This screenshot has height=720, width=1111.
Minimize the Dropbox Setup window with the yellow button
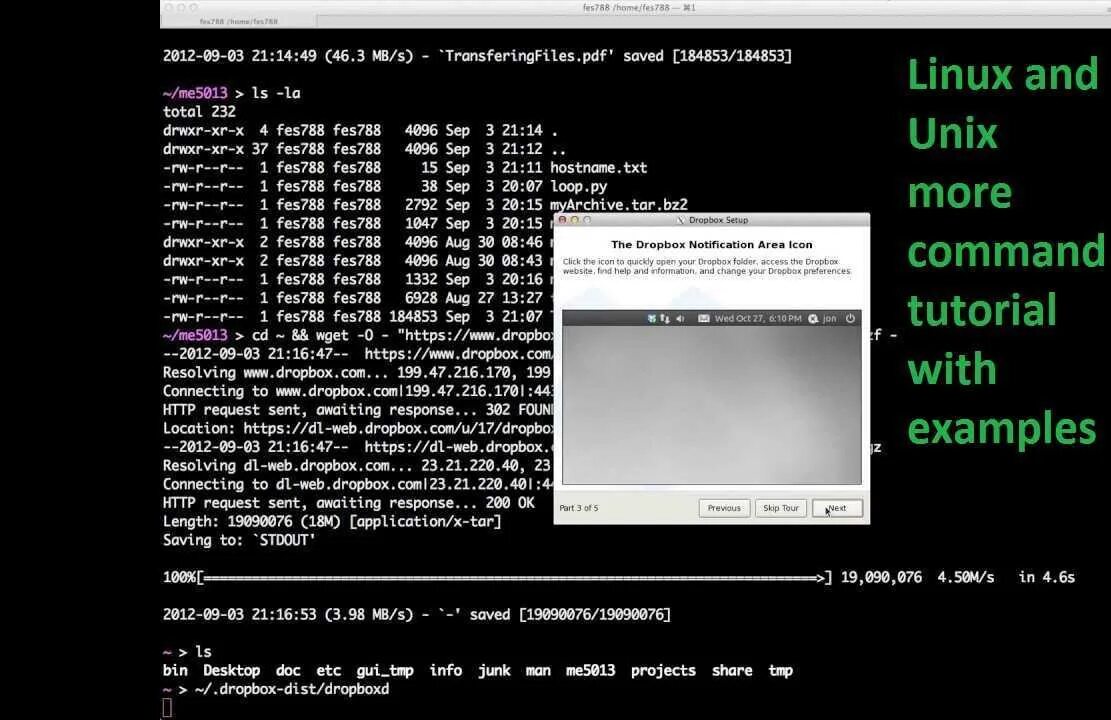pyautogui.click(x=575, y=220)
